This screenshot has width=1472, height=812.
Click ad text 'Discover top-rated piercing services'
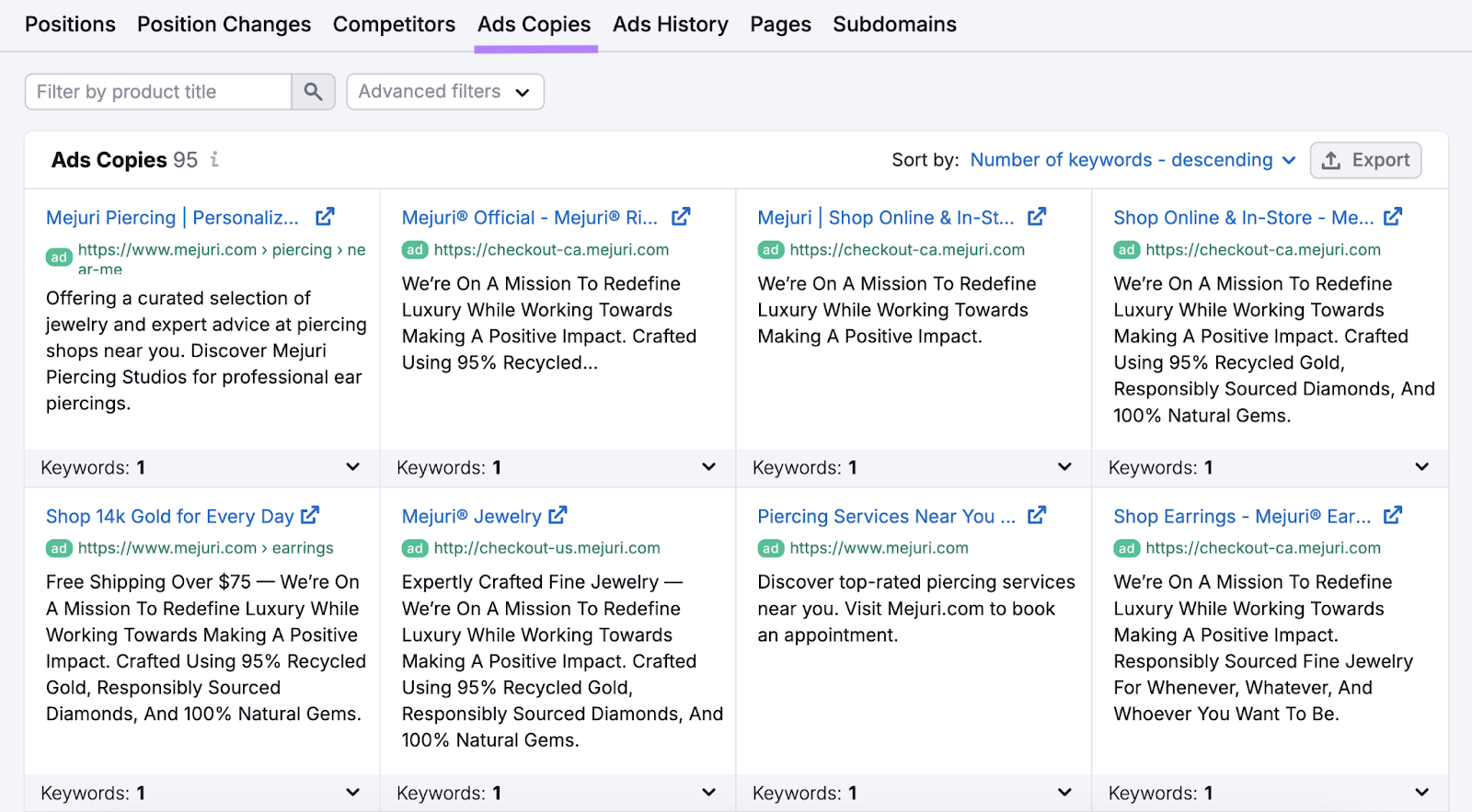pos(916,609)
